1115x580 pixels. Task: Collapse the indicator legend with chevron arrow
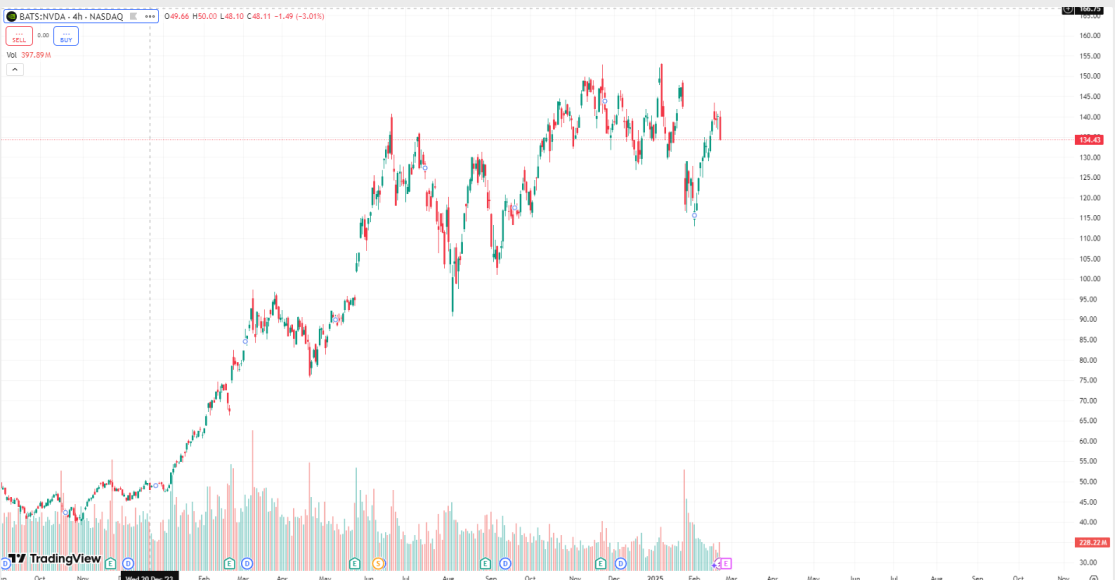(x=13, y=70)
